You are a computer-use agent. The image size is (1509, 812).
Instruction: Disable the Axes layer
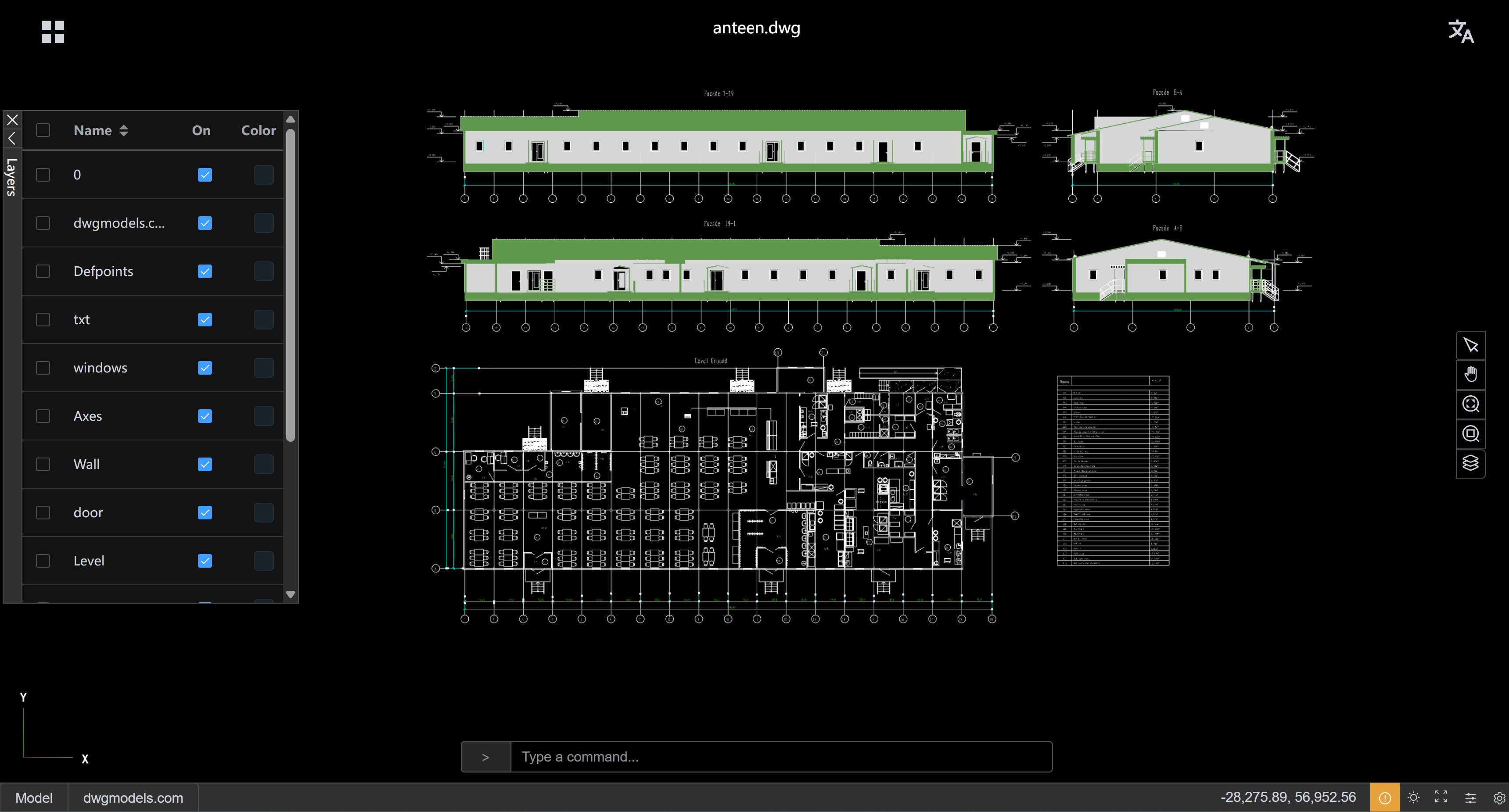click(205, 416)
